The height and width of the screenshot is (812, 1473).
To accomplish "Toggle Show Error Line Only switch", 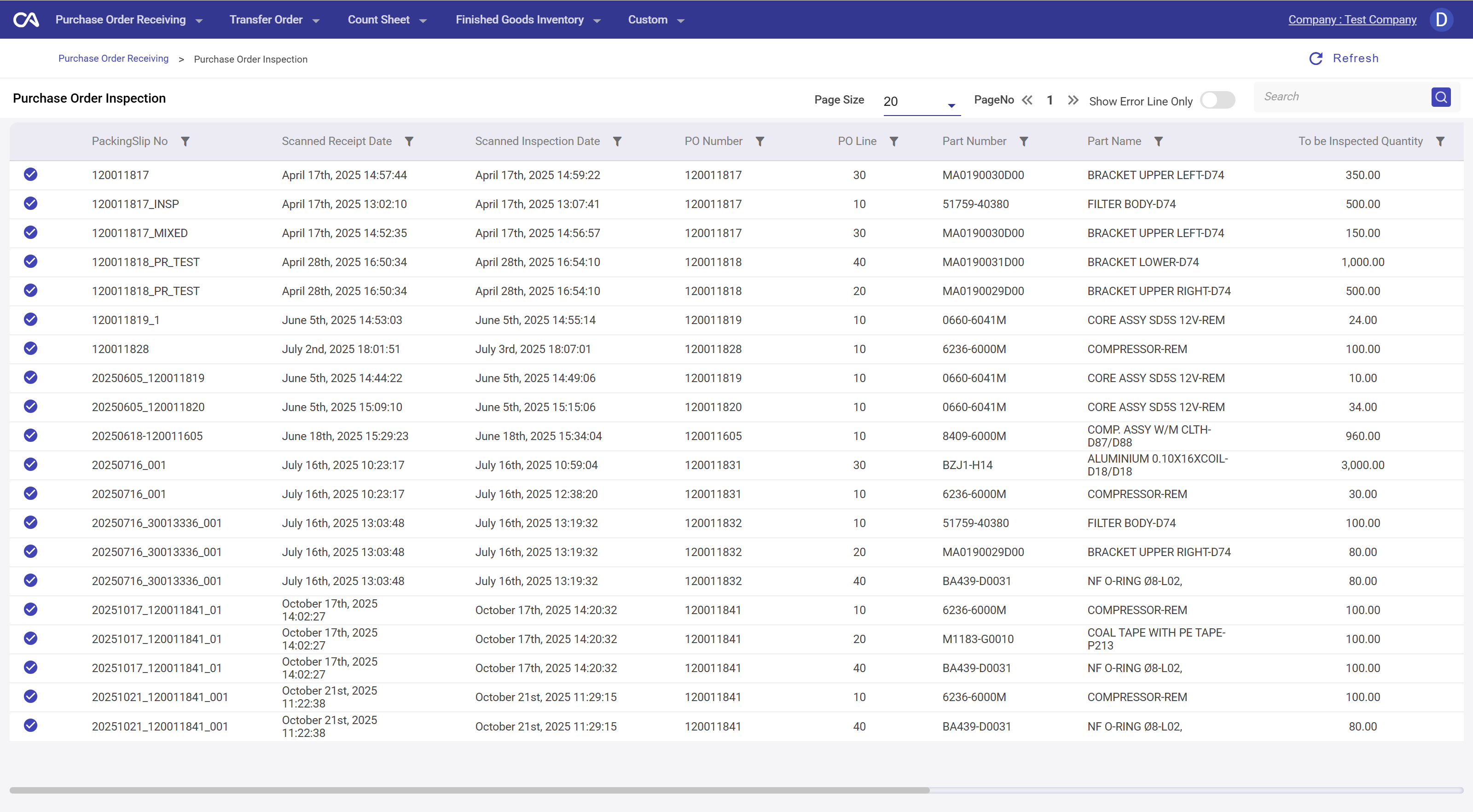I will click(1218, 100).
